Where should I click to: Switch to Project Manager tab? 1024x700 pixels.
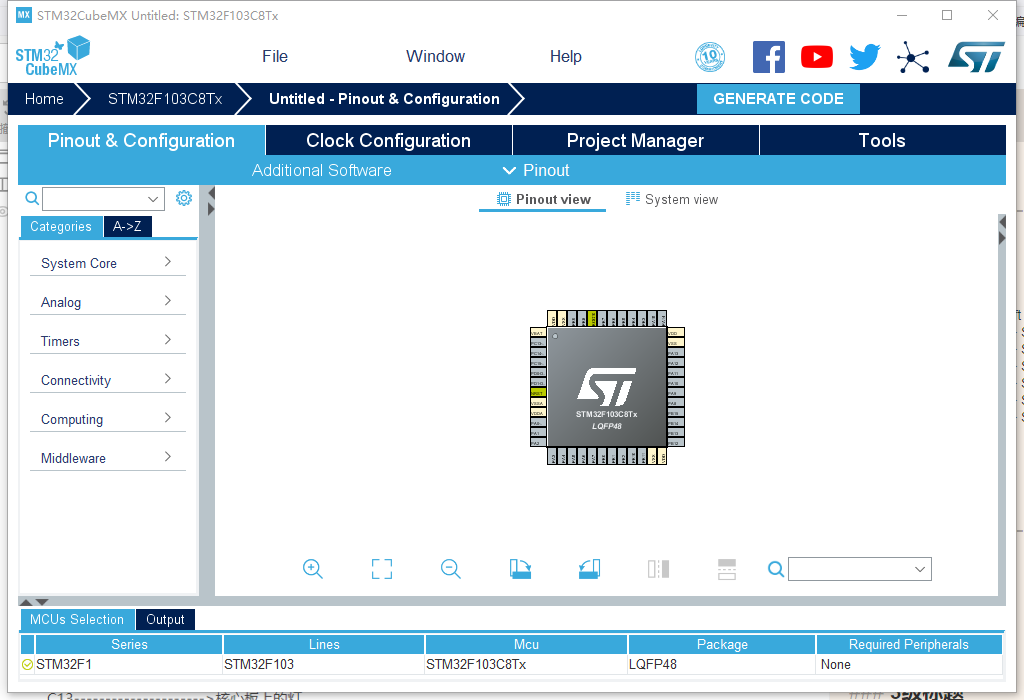point(635,140)
